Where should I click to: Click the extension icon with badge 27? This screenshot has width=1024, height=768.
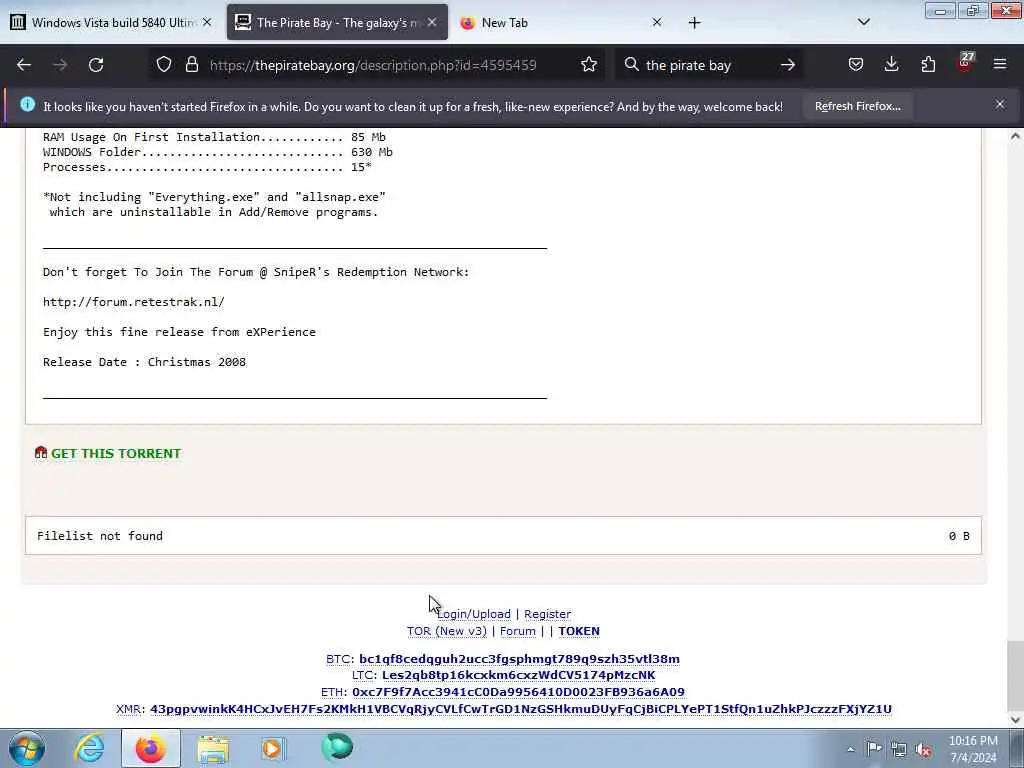coord(965,63)
